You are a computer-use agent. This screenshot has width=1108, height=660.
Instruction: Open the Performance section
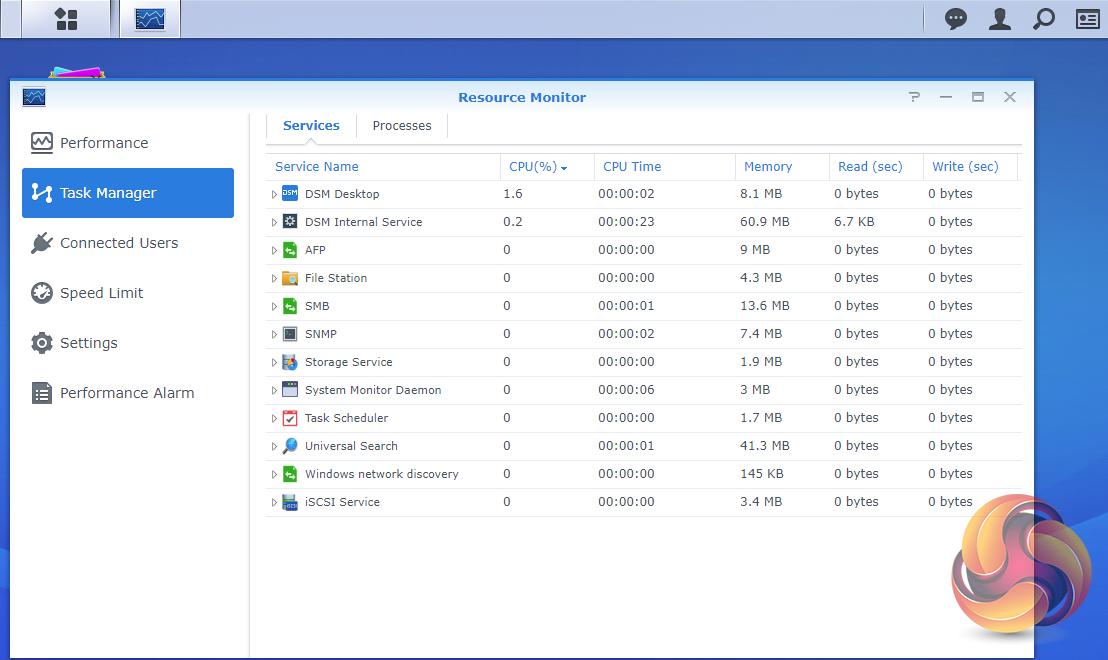tap(103, 143)
